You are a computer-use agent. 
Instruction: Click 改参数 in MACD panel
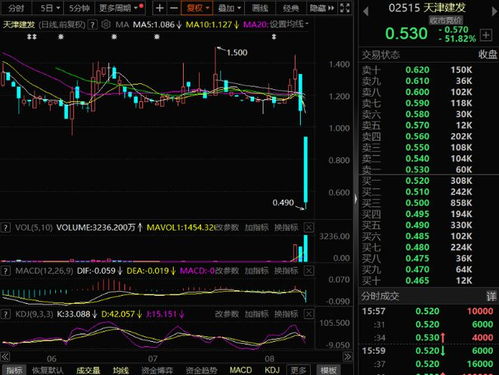(x=227, y=271)
